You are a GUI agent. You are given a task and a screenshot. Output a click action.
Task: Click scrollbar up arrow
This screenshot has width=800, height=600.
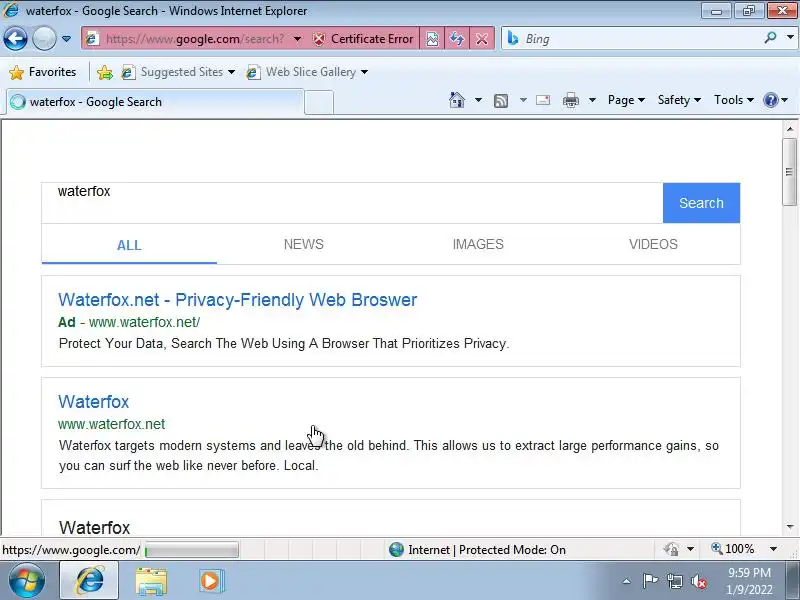pos(790,129)
